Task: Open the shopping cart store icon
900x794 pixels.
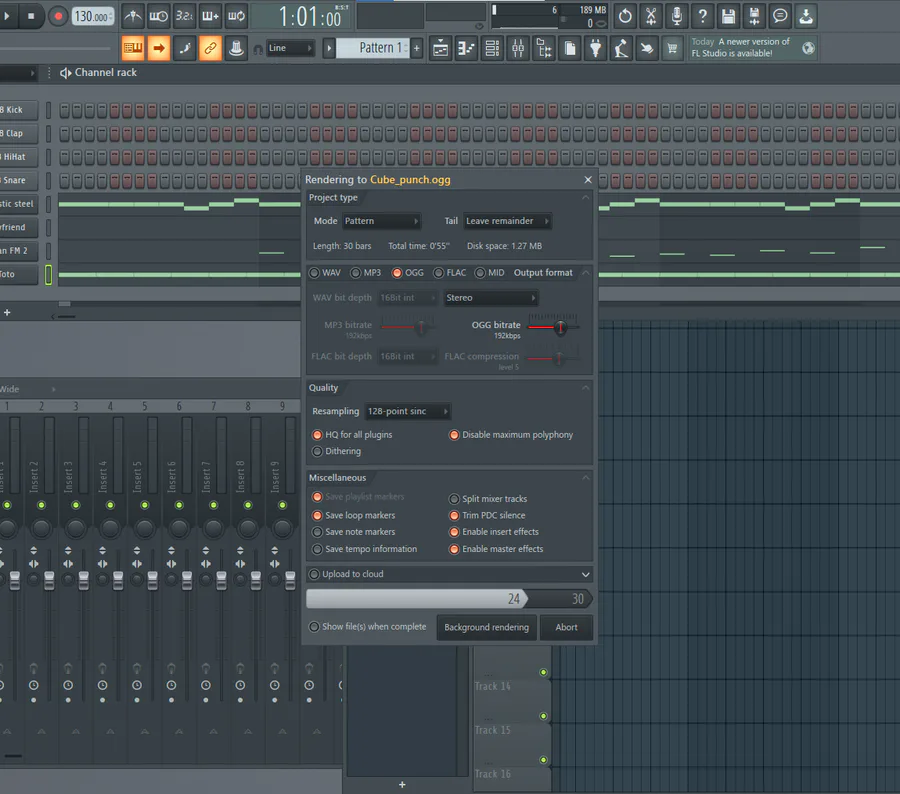Action: tap(672, 48)
